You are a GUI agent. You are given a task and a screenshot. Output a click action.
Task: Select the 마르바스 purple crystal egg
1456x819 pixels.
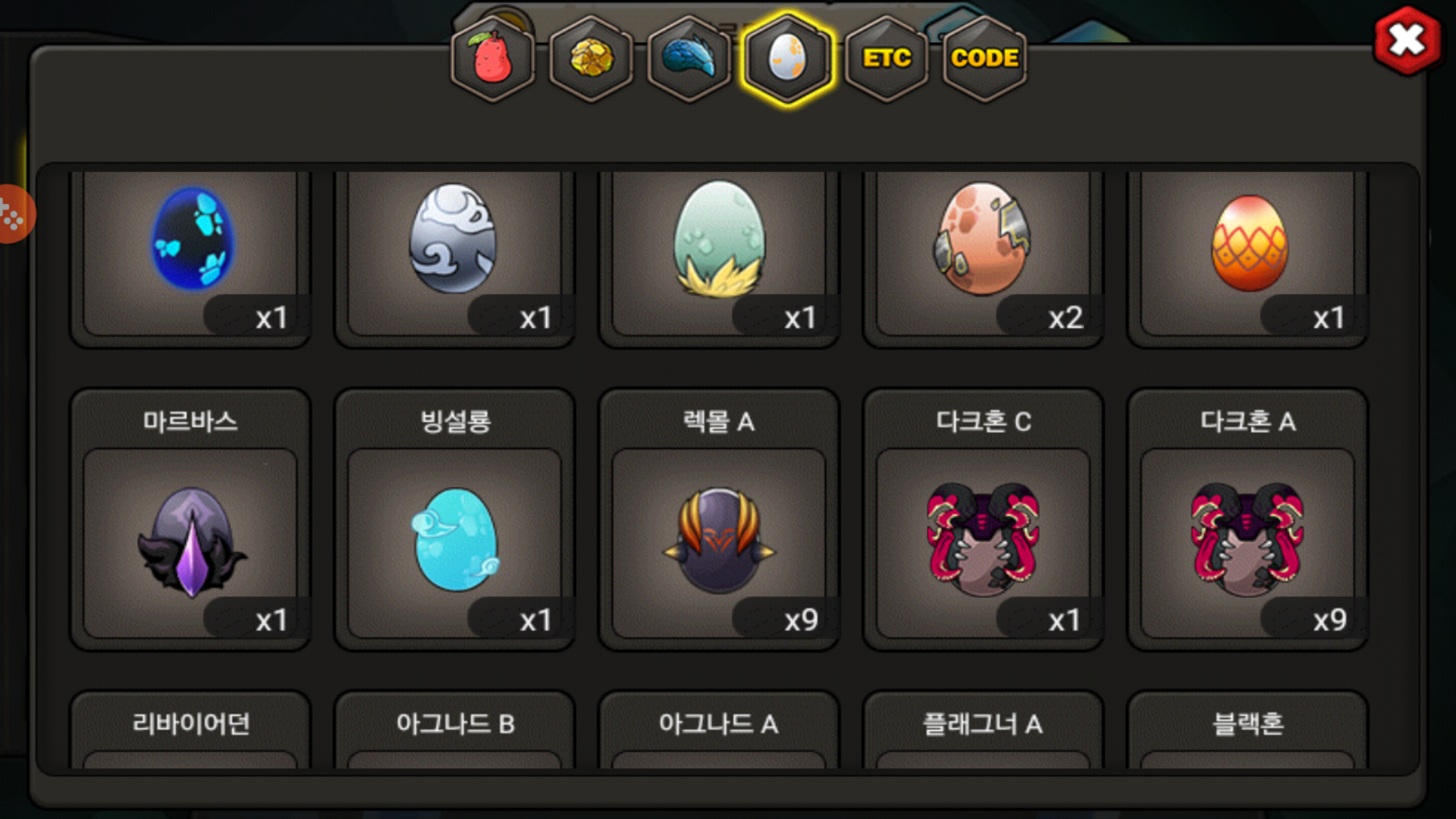click(190, 519)
